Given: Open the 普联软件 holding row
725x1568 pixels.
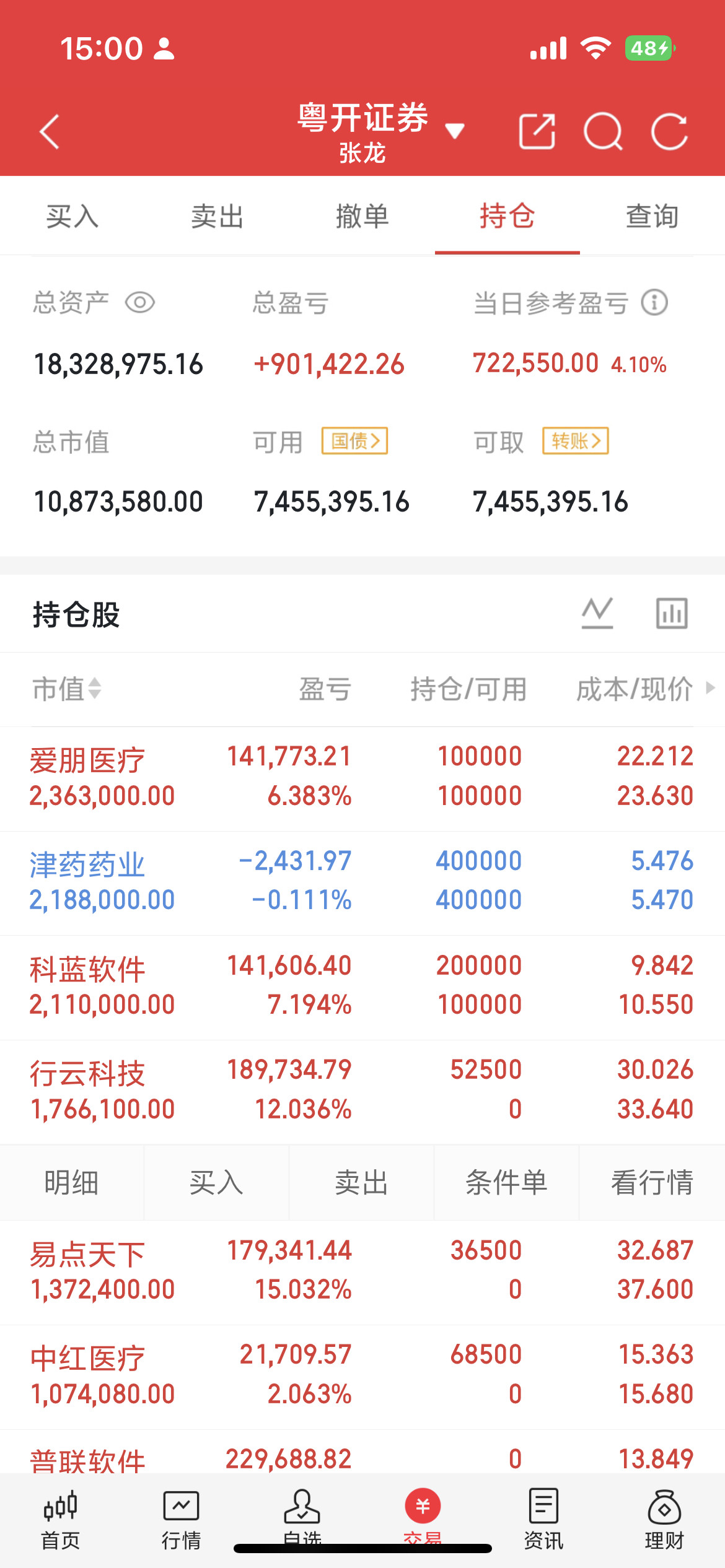Looking at the screenshot, I should point(362,1452).
